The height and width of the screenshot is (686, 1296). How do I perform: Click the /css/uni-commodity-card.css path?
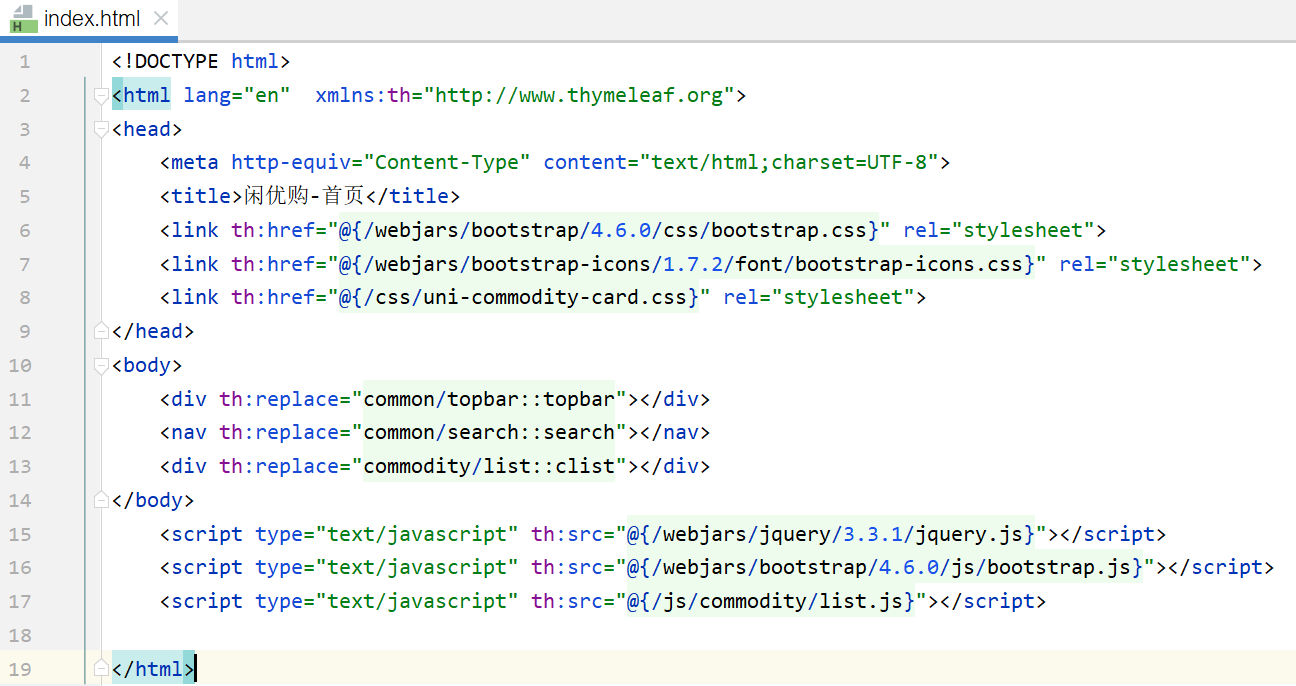519,297
